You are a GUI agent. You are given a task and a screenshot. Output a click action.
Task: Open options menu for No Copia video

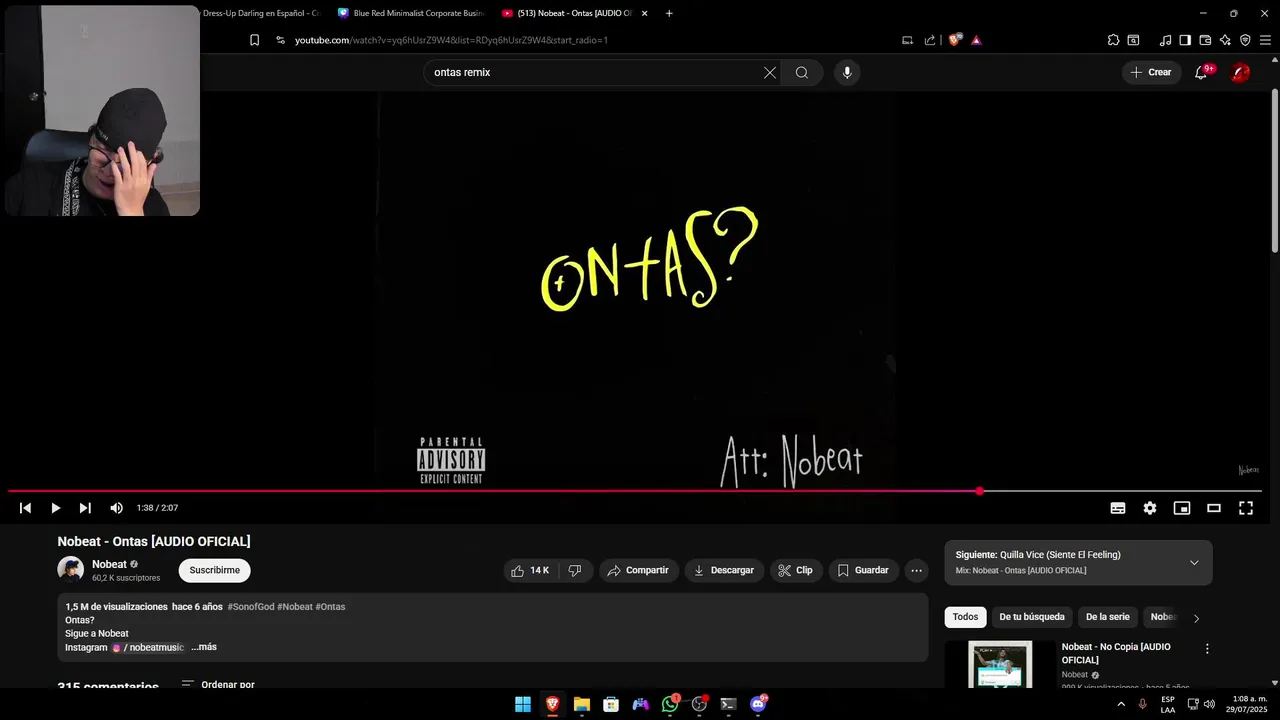(x=1207, y=649)
